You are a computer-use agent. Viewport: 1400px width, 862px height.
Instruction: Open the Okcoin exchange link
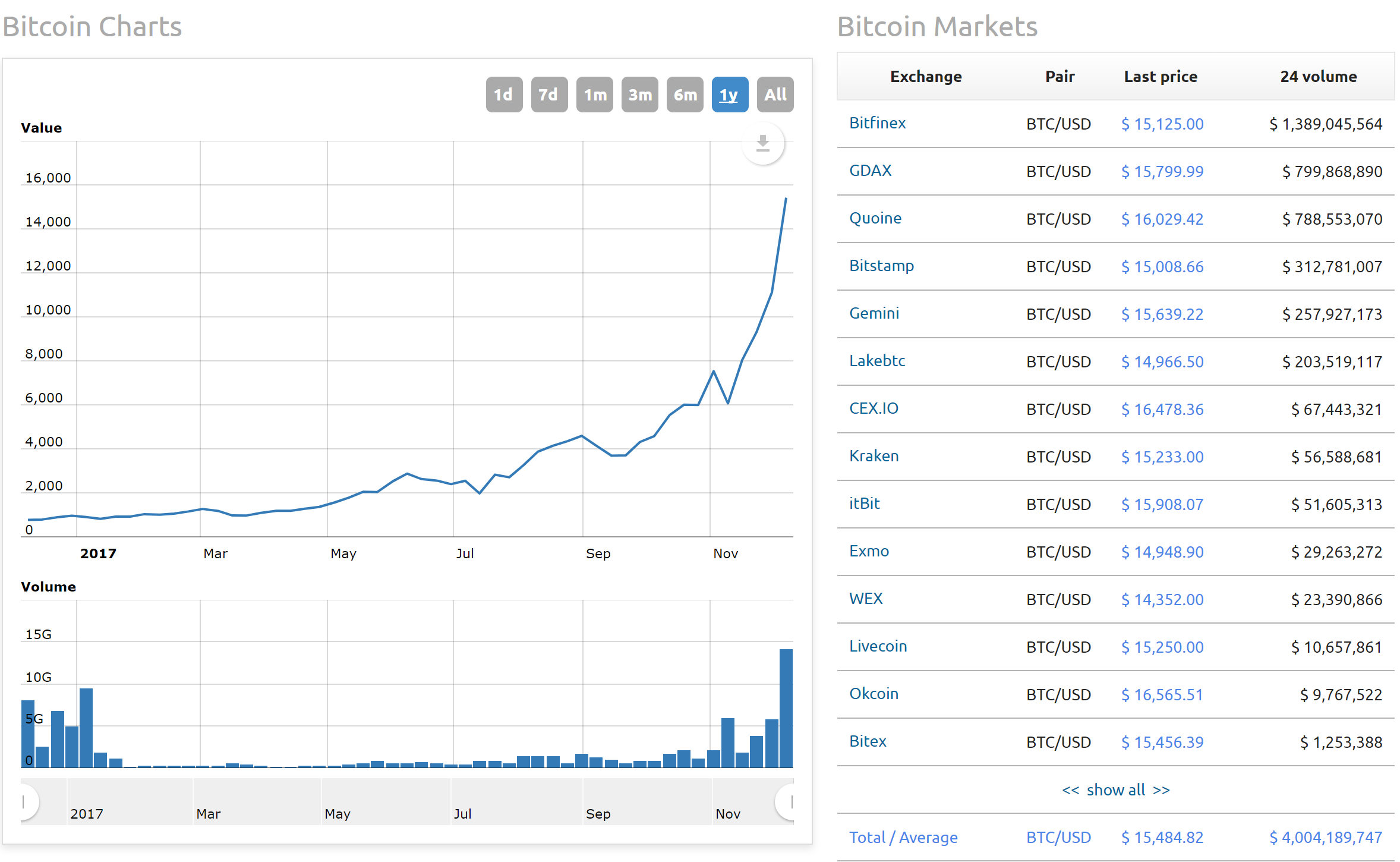click(x=874, y=694)
